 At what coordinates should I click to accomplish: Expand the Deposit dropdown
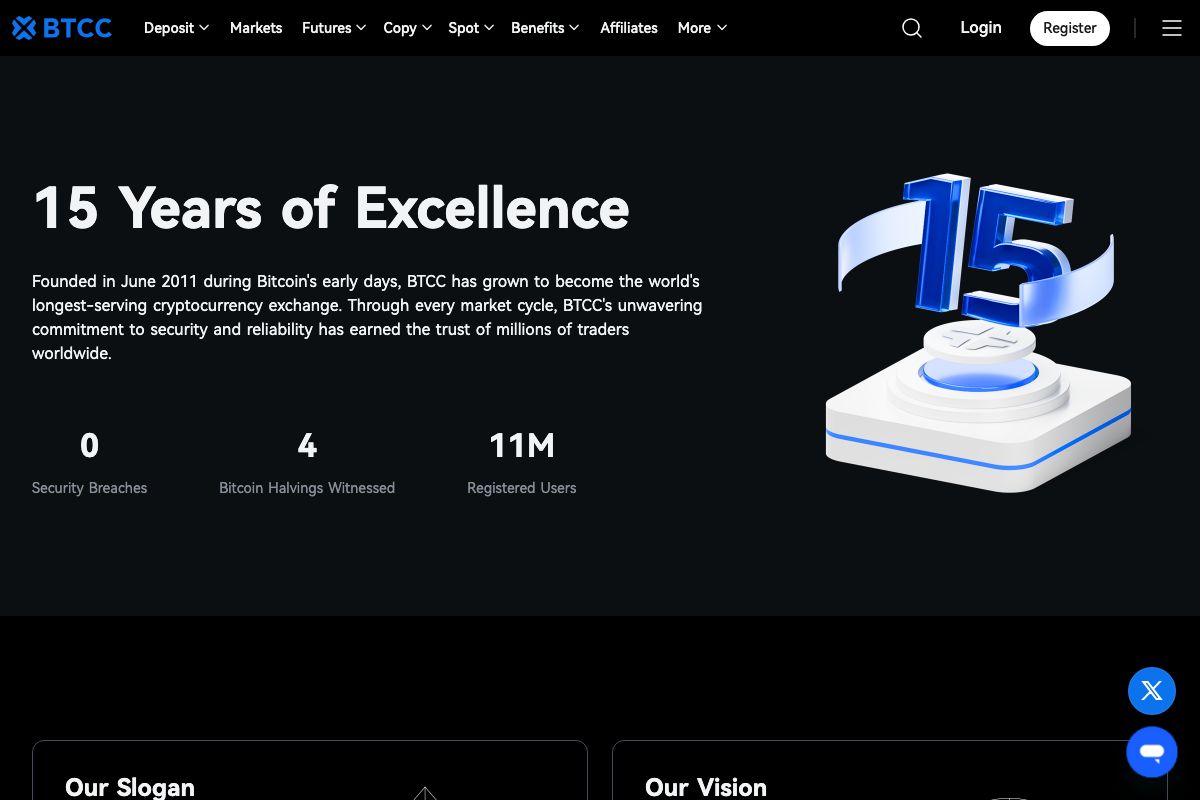click(x=176, y=28)
